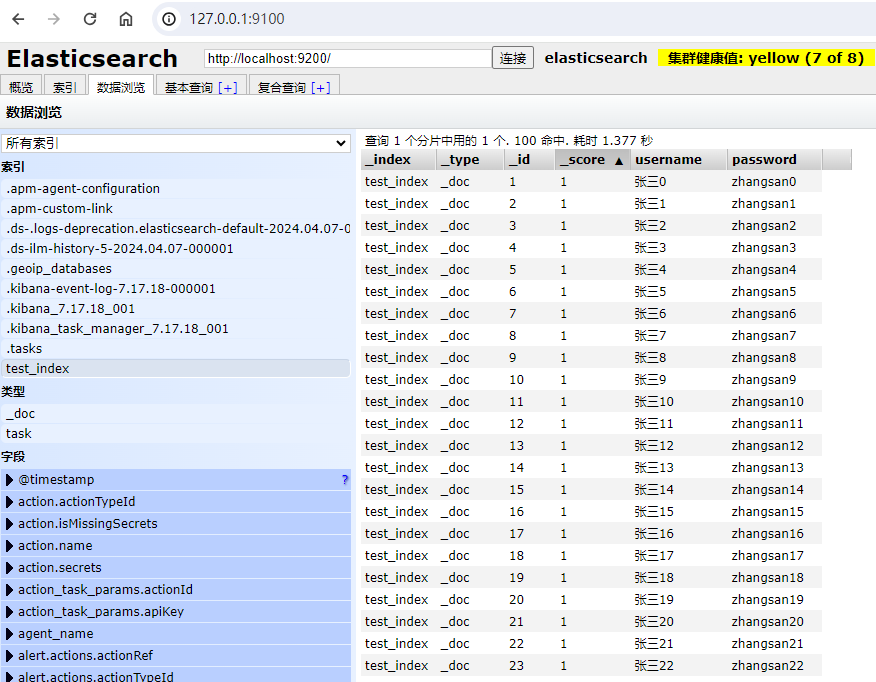This screenshot has width=876, height=682.
Task: Click the sort arrow on _score column
Action: (x=618, y=160)
